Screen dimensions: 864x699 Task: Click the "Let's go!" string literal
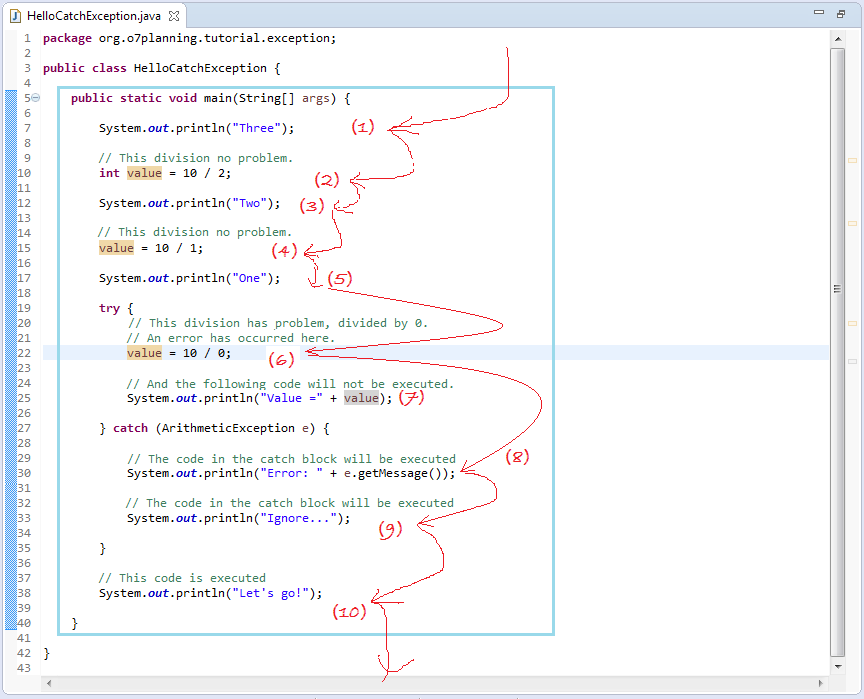(x=270, y=593)
